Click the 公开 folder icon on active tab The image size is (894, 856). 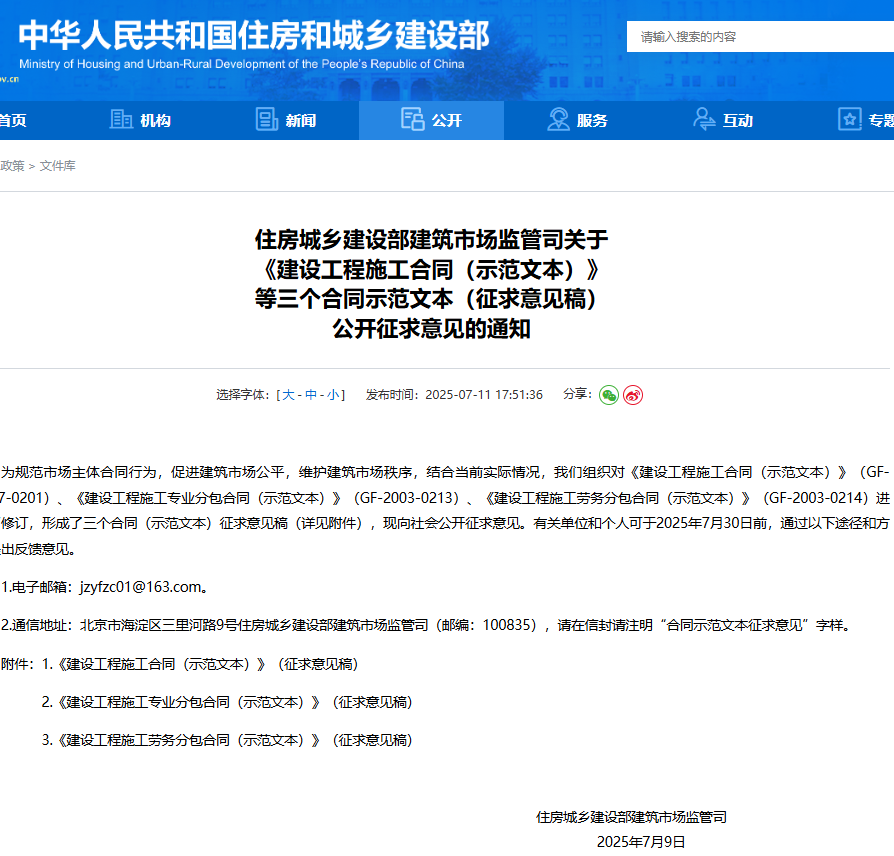(413, 118)
